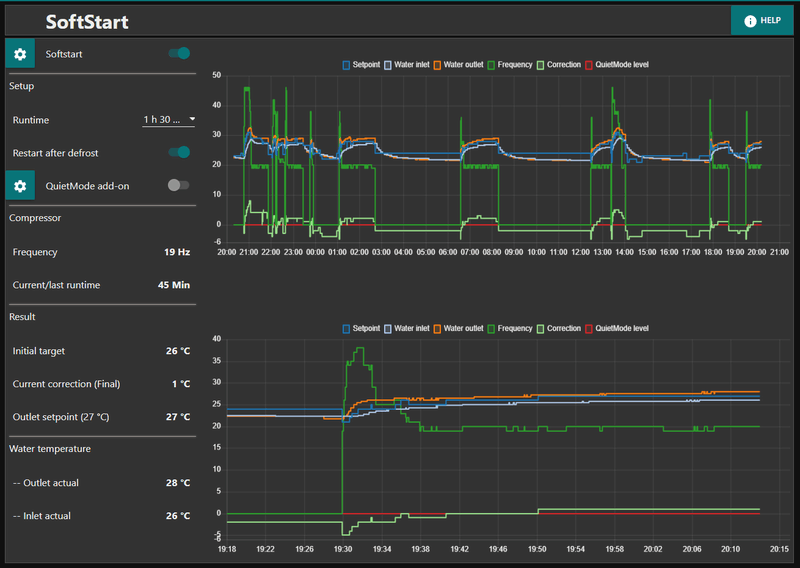Toggle Setpoint series in lower chart legend
Viewport: 800px width, 568px height.
pyautogui.click(x=361, y=329)
